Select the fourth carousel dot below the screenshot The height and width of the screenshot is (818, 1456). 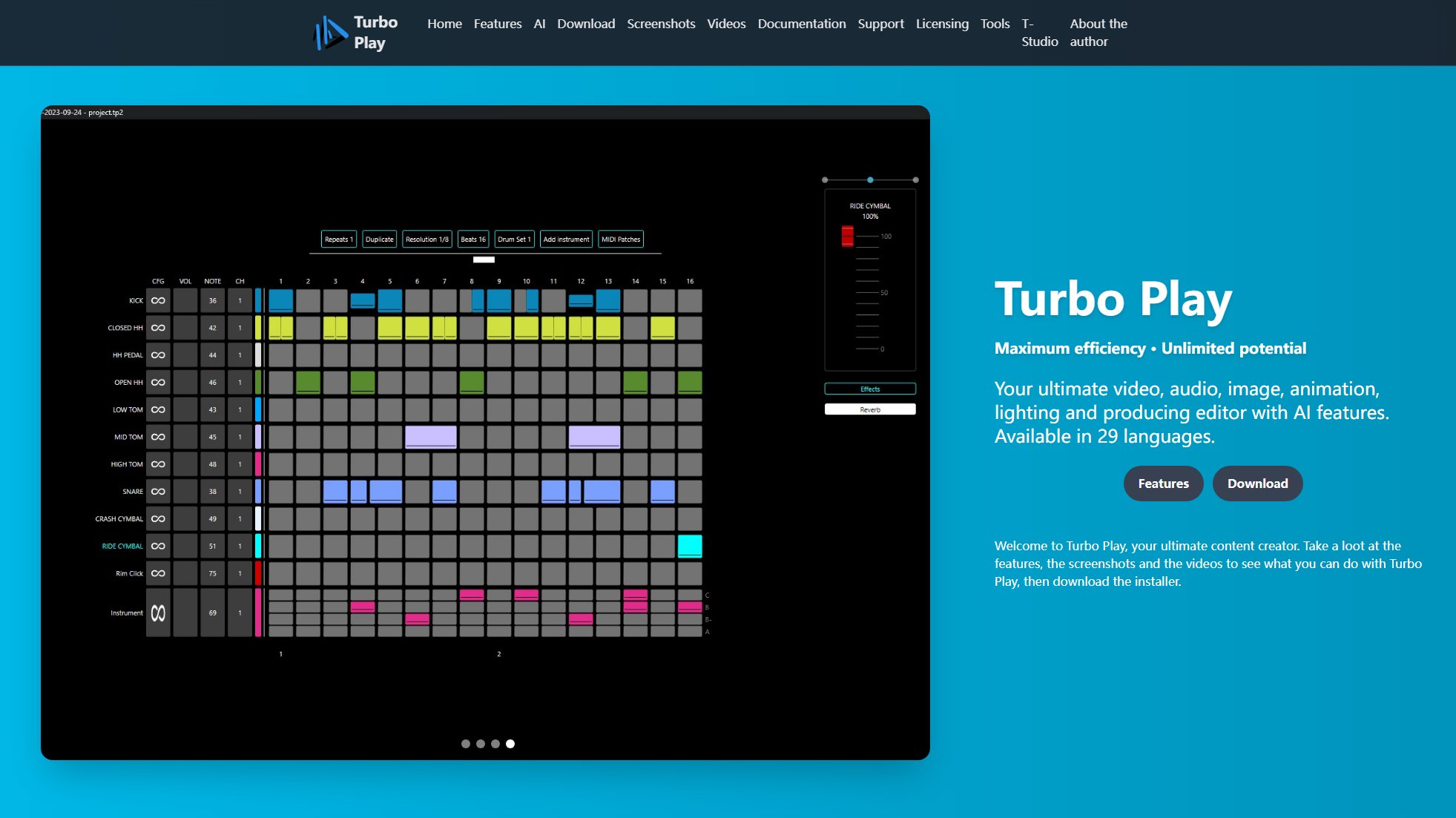[x=510, y=743]
